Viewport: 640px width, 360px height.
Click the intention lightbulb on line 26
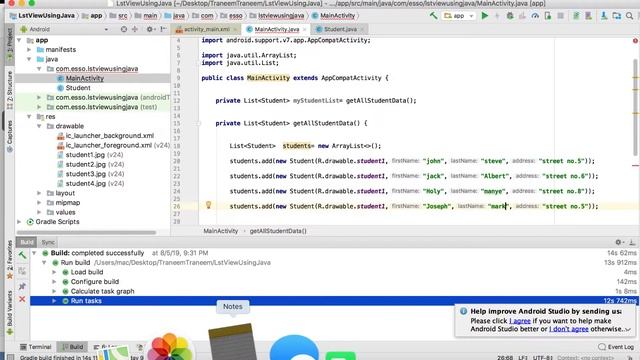pyautogui.click(x=209, y=205)
